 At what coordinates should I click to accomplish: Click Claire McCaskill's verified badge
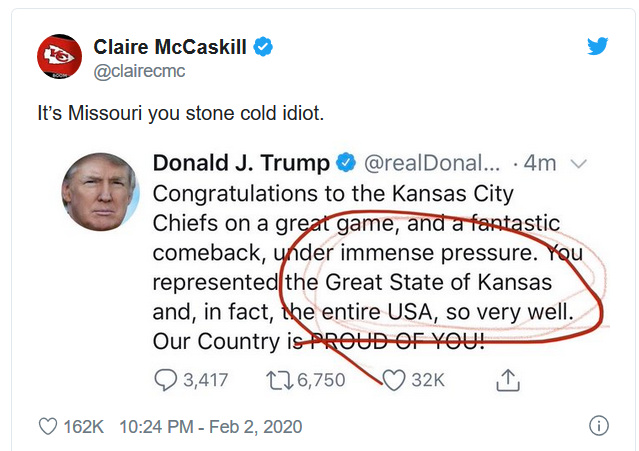pyautogui.click(x=264, y=47)
